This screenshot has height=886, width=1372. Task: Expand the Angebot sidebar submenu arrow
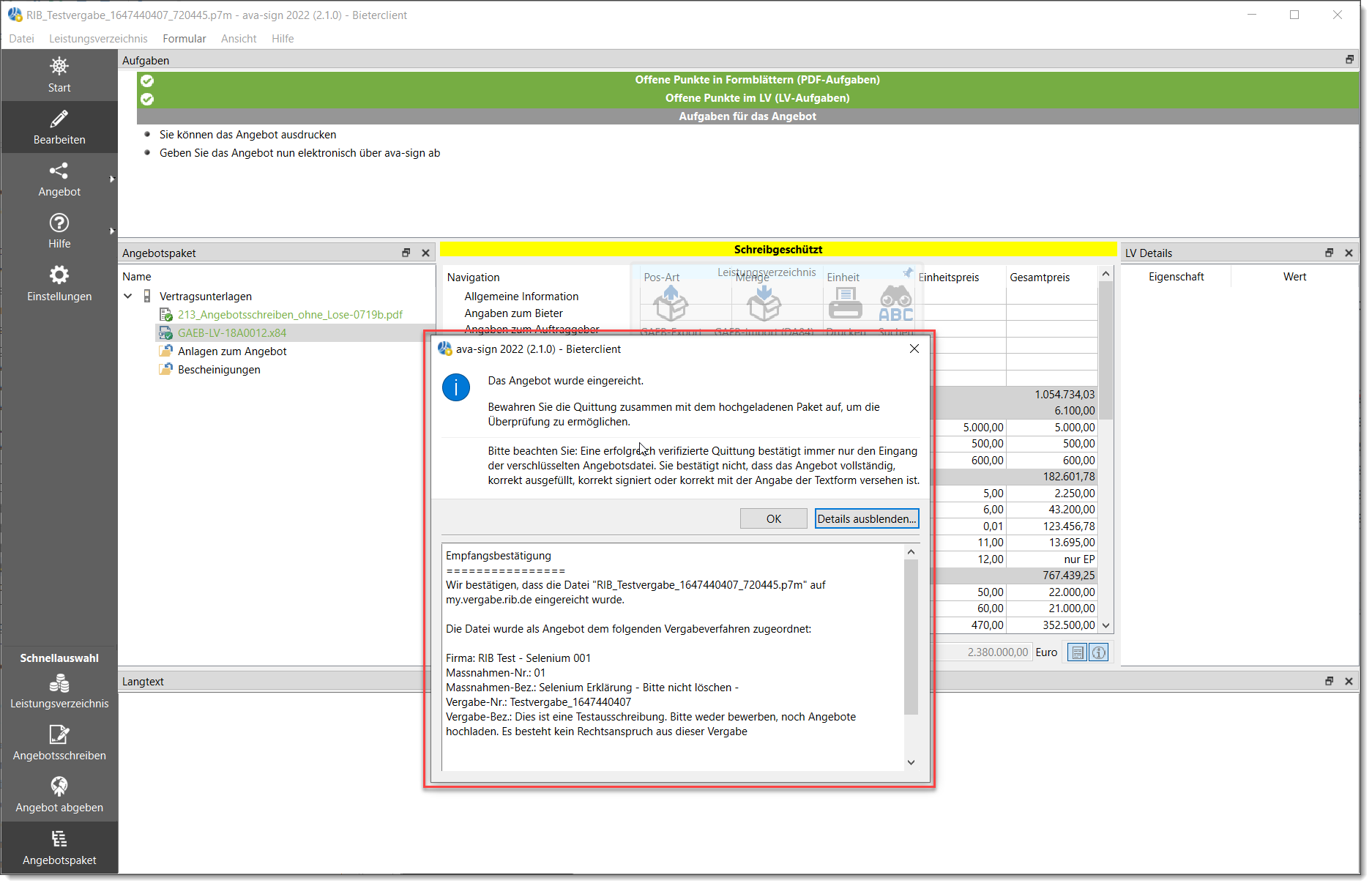click(112, 179)
